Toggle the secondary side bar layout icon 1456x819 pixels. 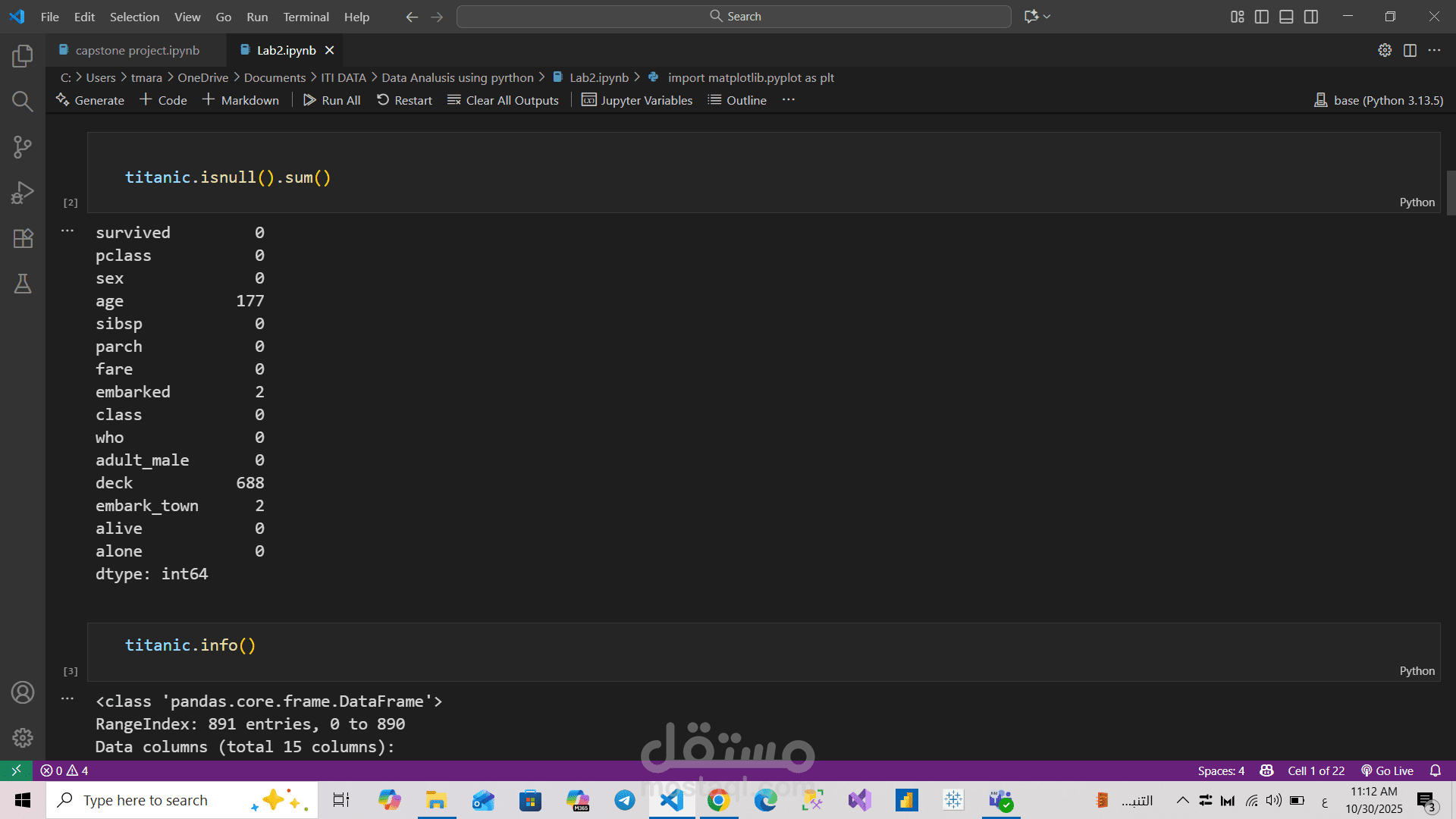[1311, 17]
